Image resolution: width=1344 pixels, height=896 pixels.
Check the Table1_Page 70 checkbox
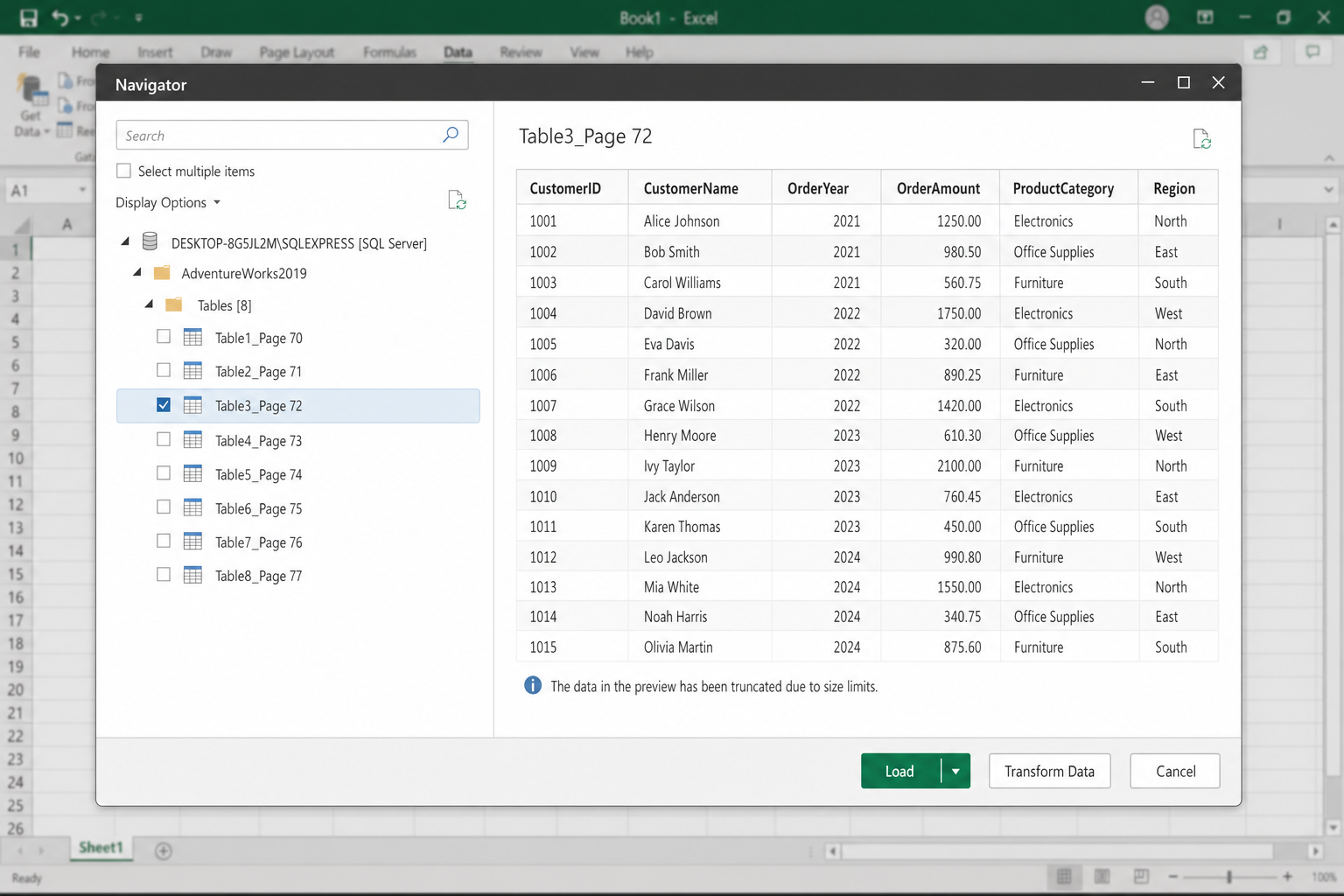click(x=164, y=336)
